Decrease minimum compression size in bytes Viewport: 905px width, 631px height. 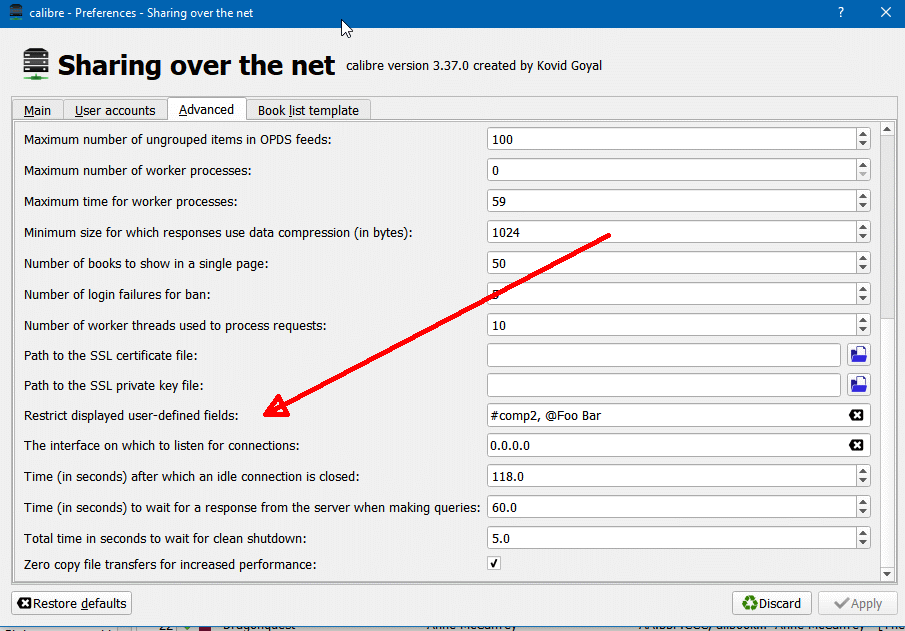[863, 237]
